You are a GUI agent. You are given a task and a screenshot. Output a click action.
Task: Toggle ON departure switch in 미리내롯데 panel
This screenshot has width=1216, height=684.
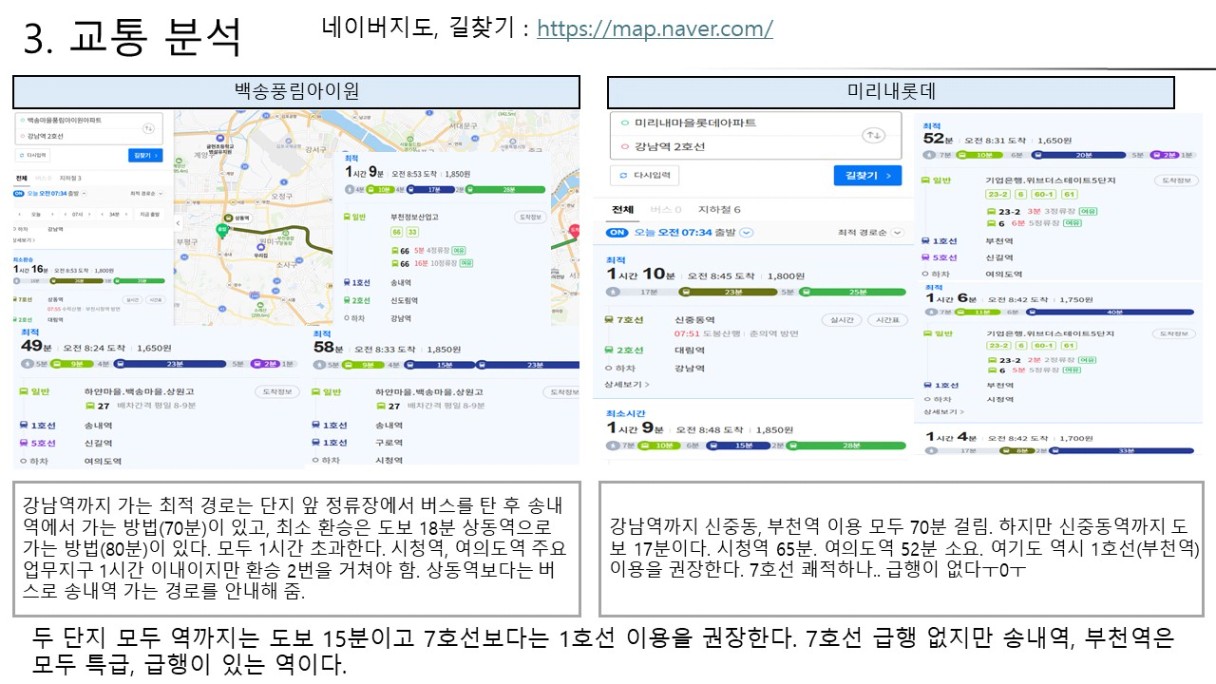click(x=617, y=232)
